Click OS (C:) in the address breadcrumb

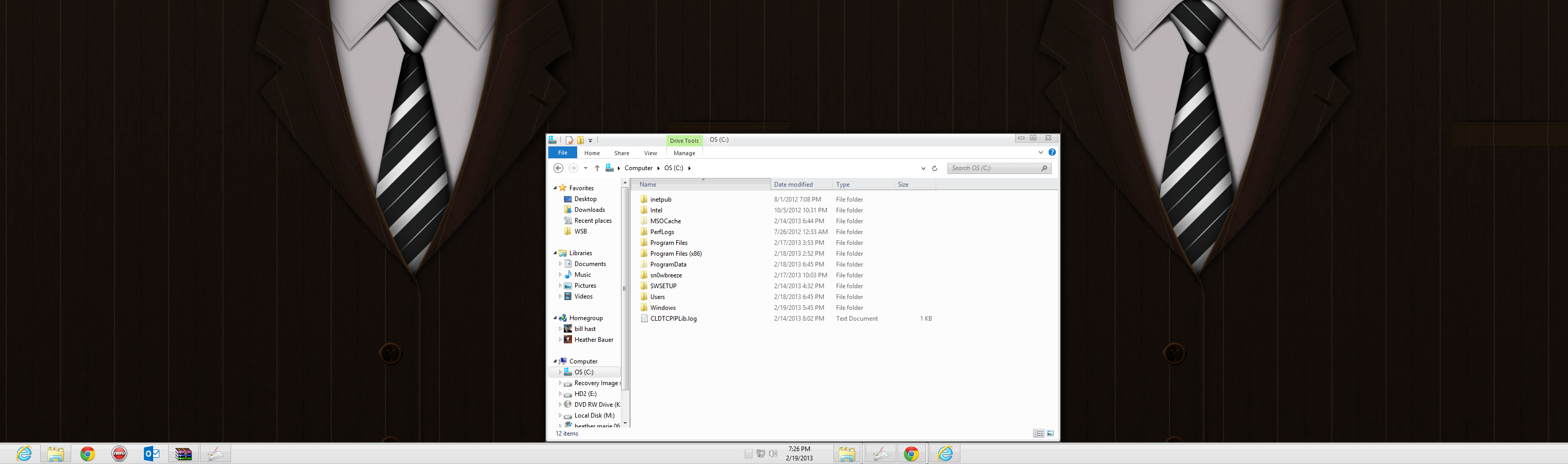(x=673, y=169)
